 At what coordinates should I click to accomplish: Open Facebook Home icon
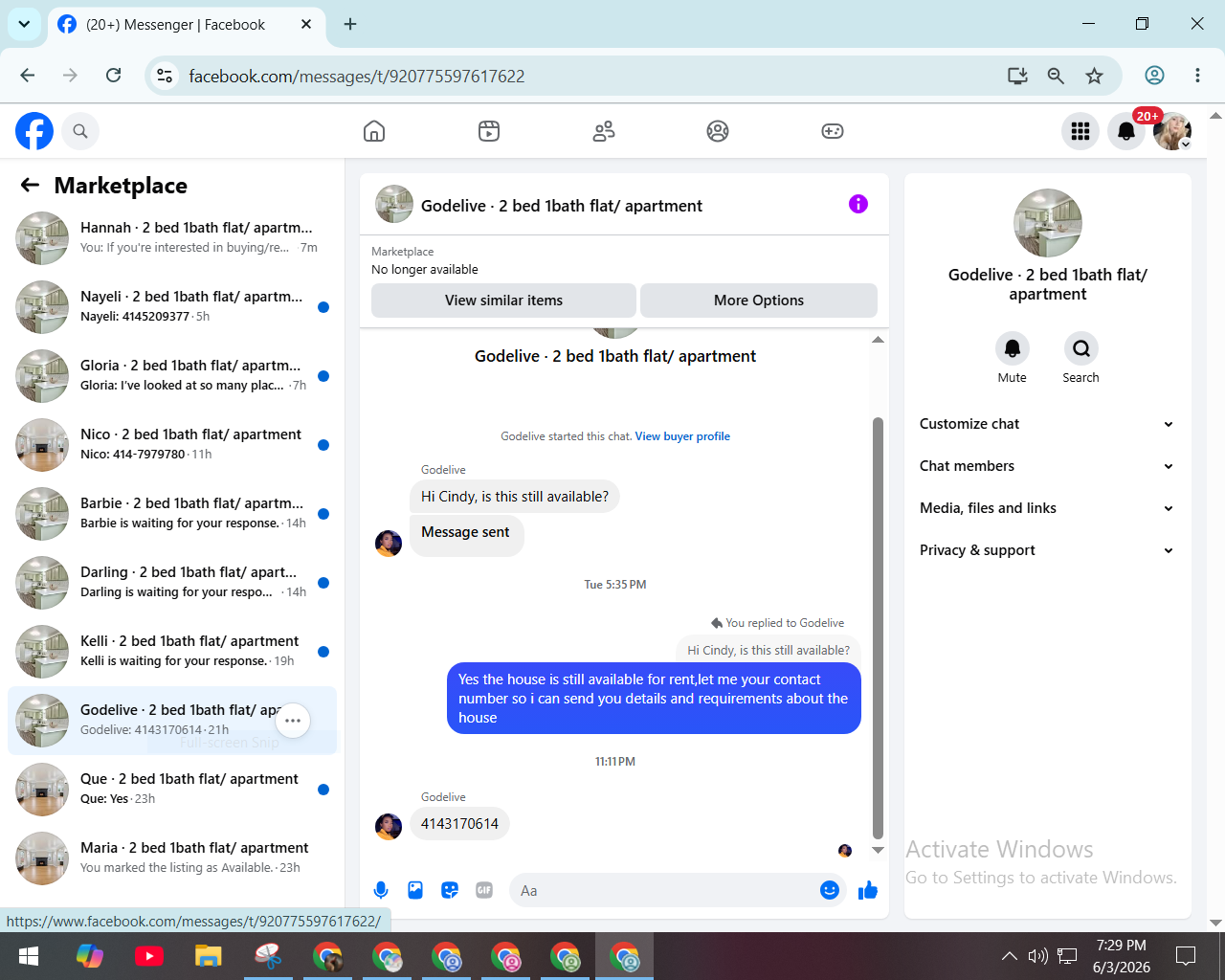click(x=374, y=131)
